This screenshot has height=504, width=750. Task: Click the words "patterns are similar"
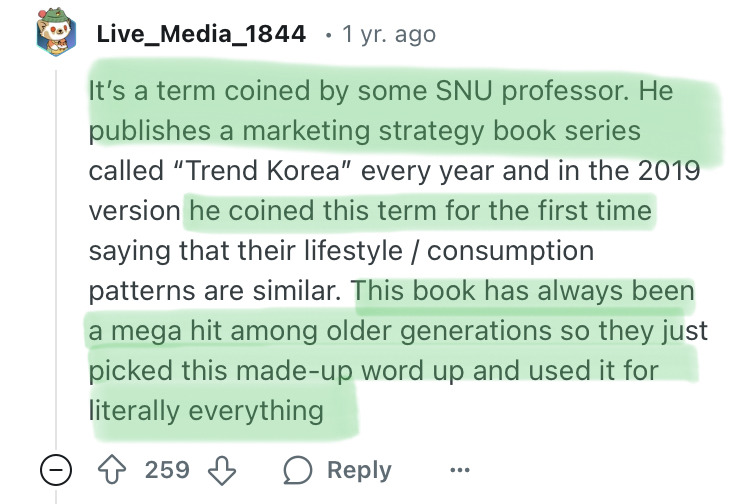[x=216, y=291]
